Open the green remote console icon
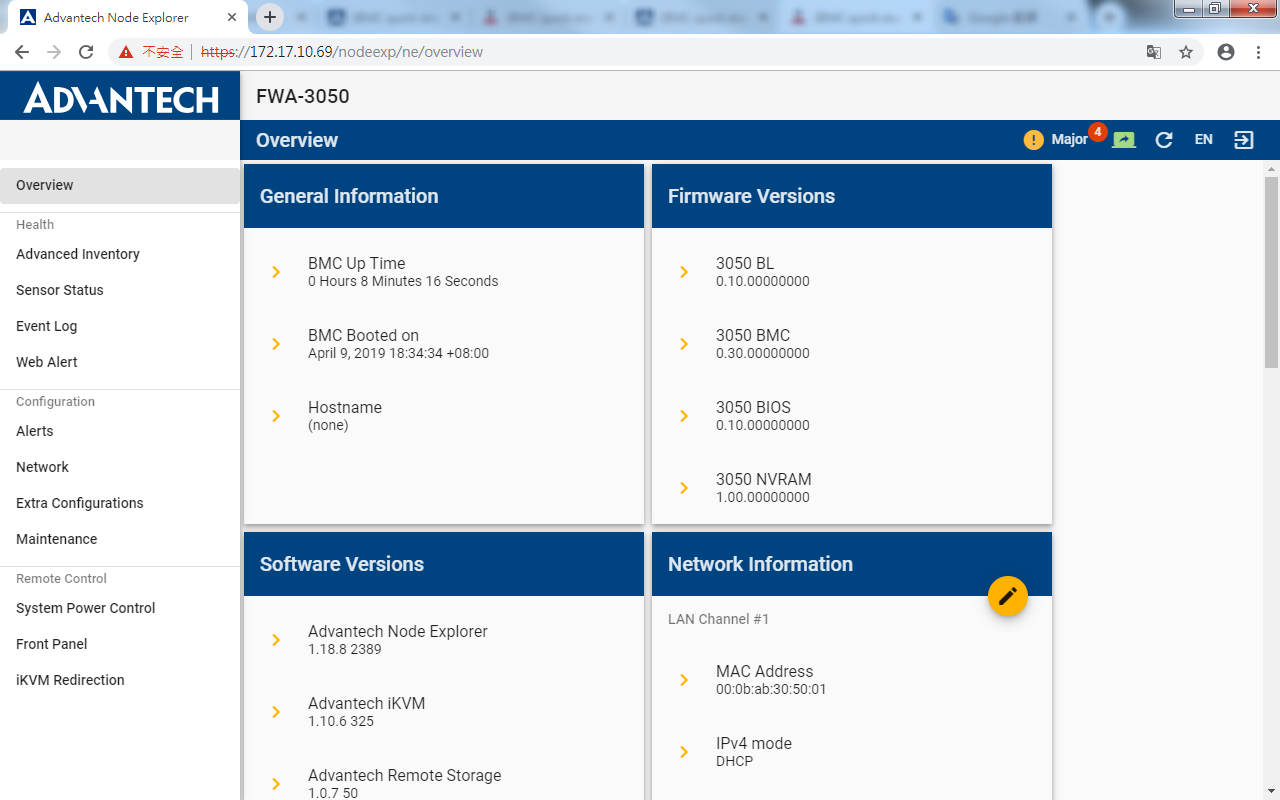The image size is (1280, 800). pyautogui.click(x=1124, y=140)
